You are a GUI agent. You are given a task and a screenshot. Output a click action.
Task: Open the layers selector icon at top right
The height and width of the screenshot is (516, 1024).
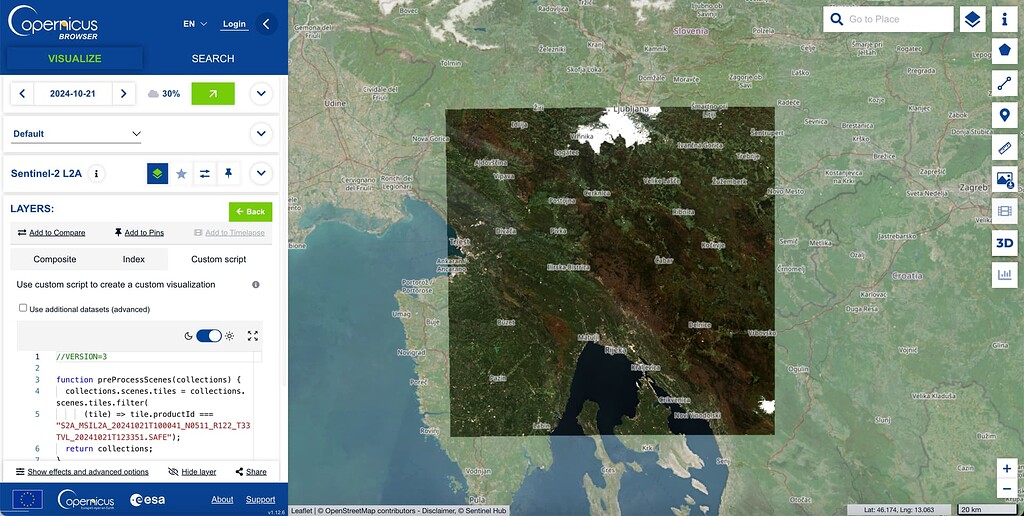coord(972,19)
